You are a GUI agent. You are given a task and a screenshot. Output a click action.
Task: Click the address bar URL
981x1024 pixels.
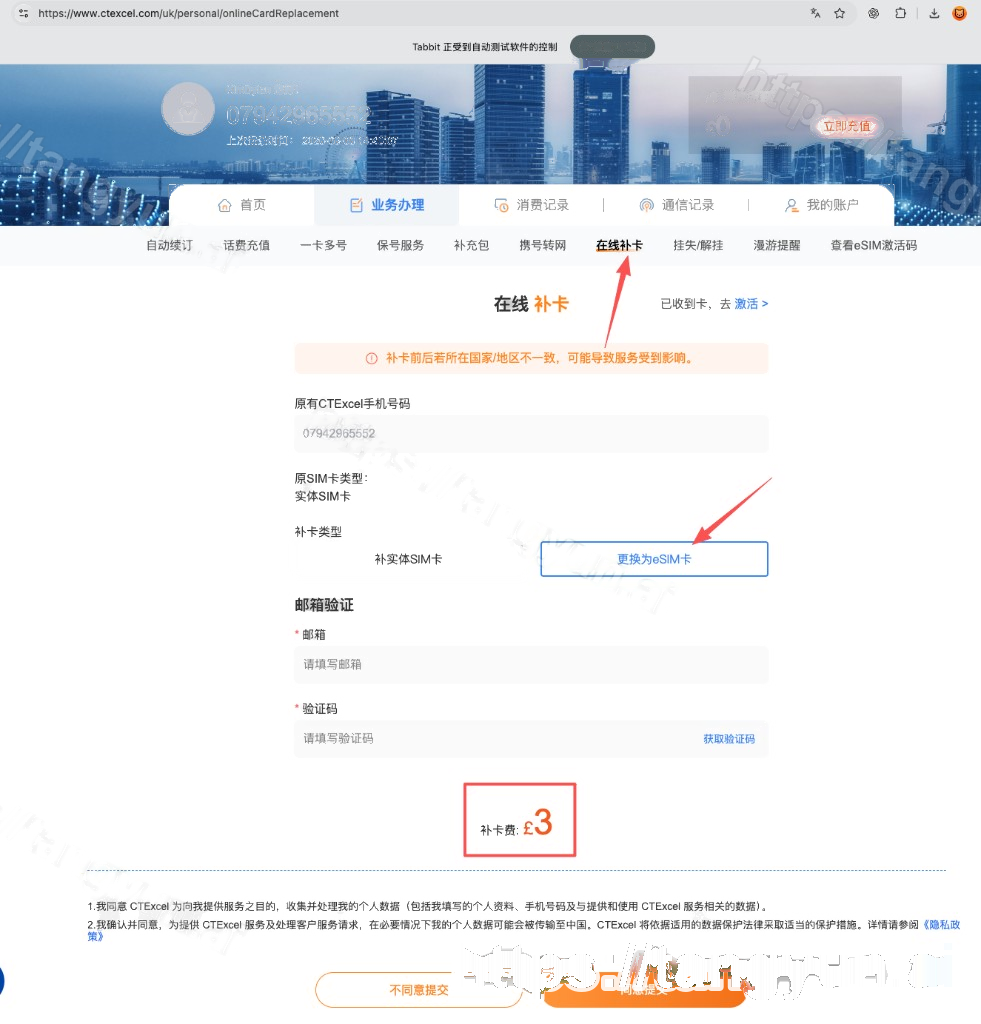point(188,13)
